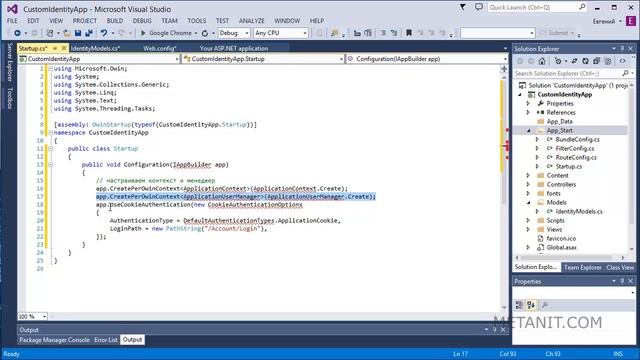This screenshot has height=360, width=640.
Task: Switch to the Team Explorer tab
Action: 582,267
